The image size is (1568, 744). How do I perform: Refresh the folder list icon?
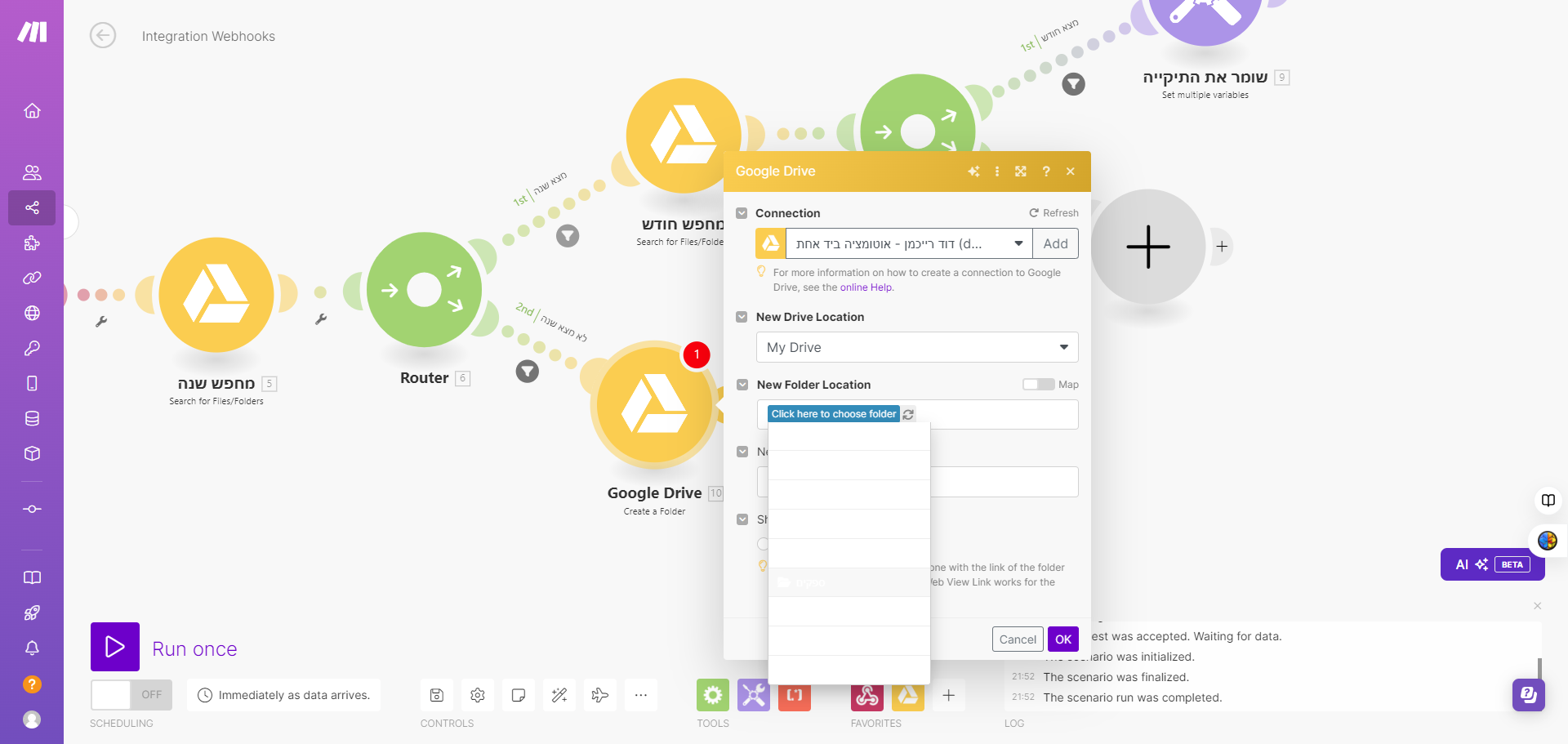coord(908,414)
